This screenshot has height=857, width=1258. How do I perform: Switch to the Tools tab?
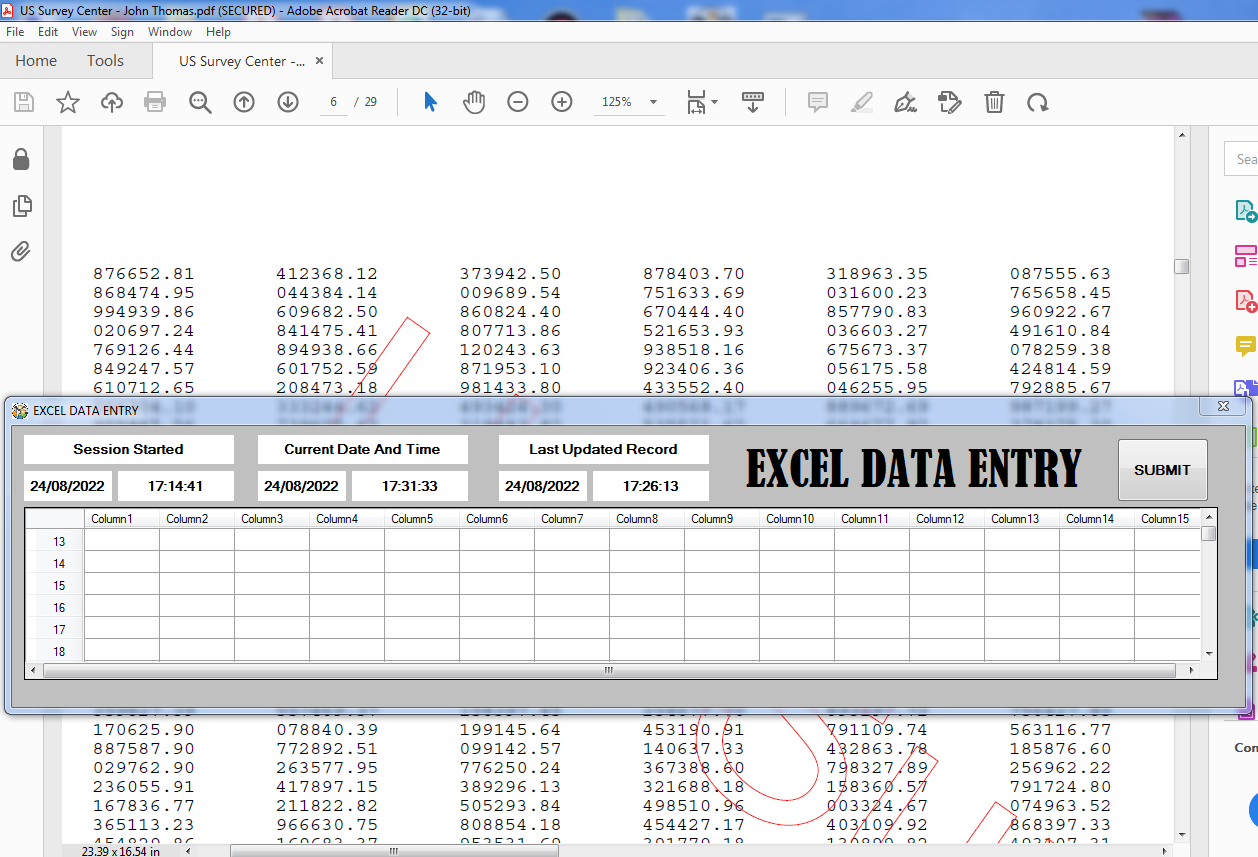pyautogui.click(x=105, y=61)
